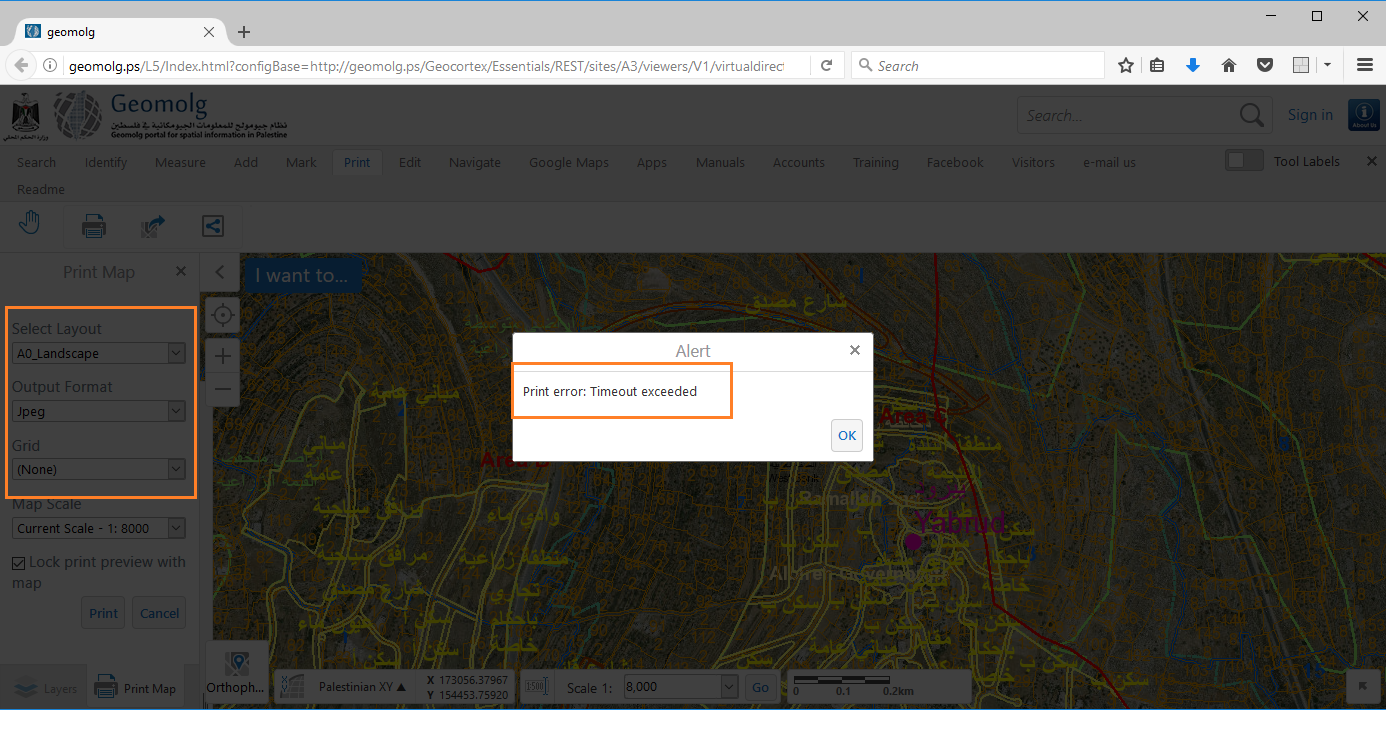
Task: Open the Grid dropdown
Action: [x=99, y=469]
